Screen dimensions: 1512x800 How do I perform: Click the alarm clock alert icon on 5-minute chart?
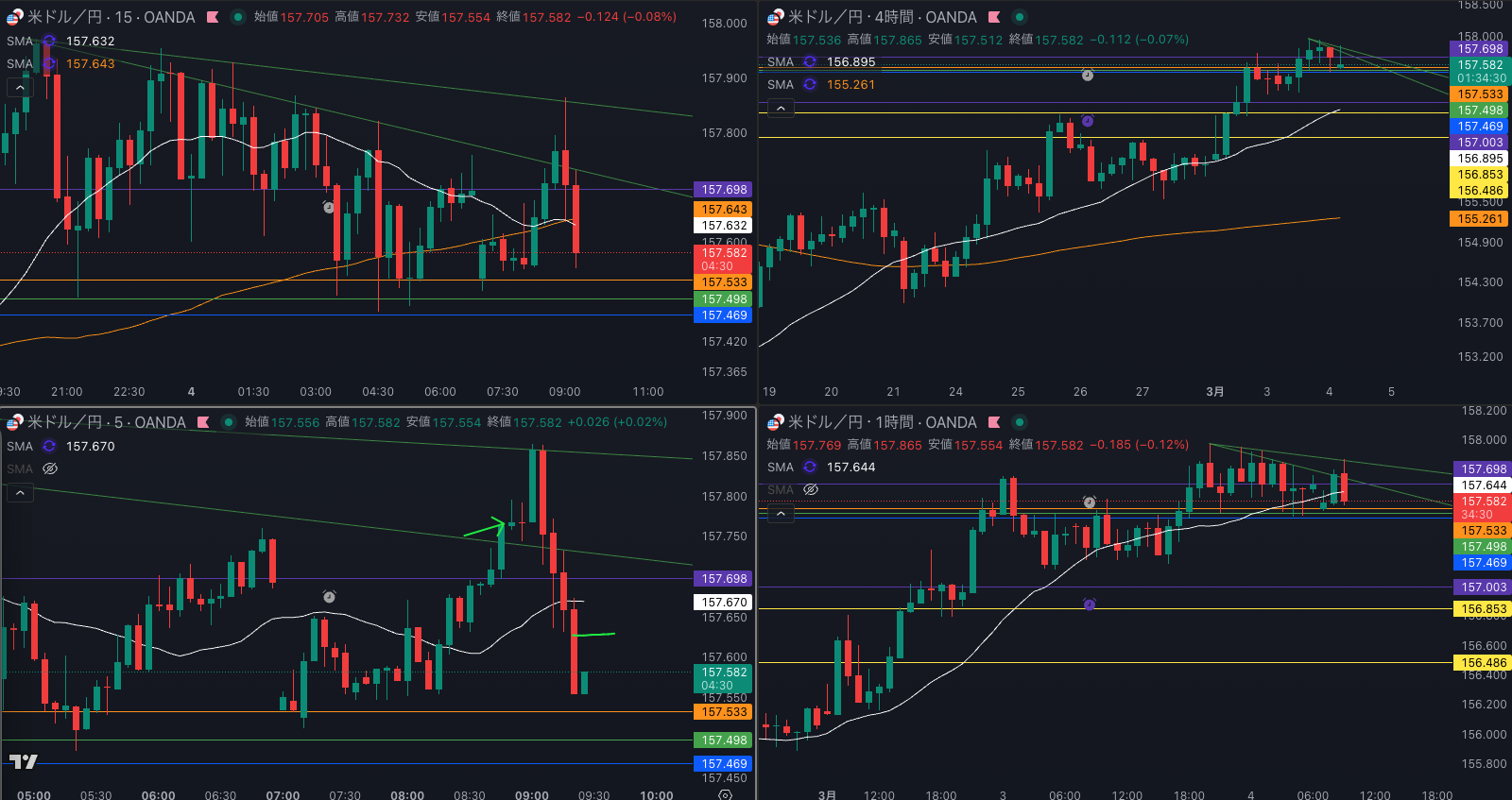pyautogui.click(x=329, y=596)
